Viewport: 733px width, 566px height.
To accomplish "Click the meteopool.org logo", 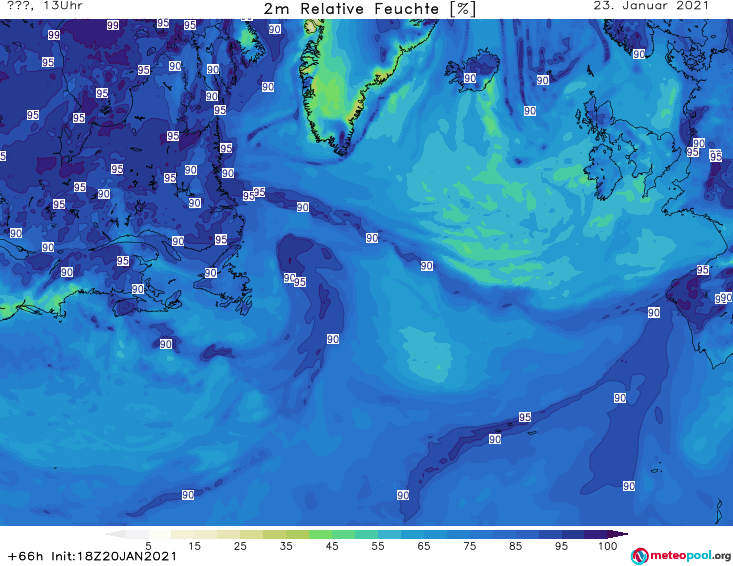I will click(681, 556).
